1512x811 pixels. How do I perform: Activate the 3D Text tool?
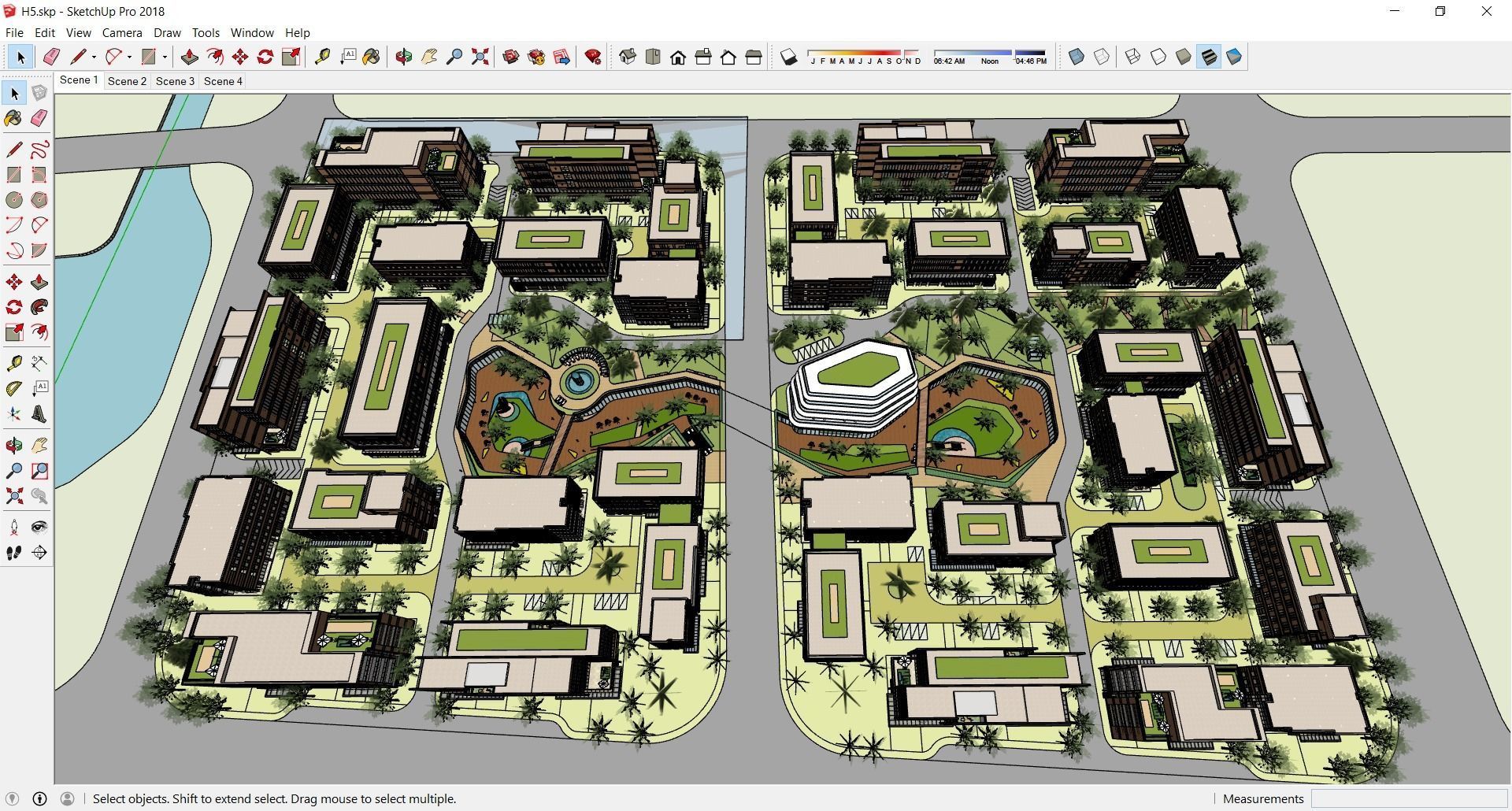click(x=39, y=414)
